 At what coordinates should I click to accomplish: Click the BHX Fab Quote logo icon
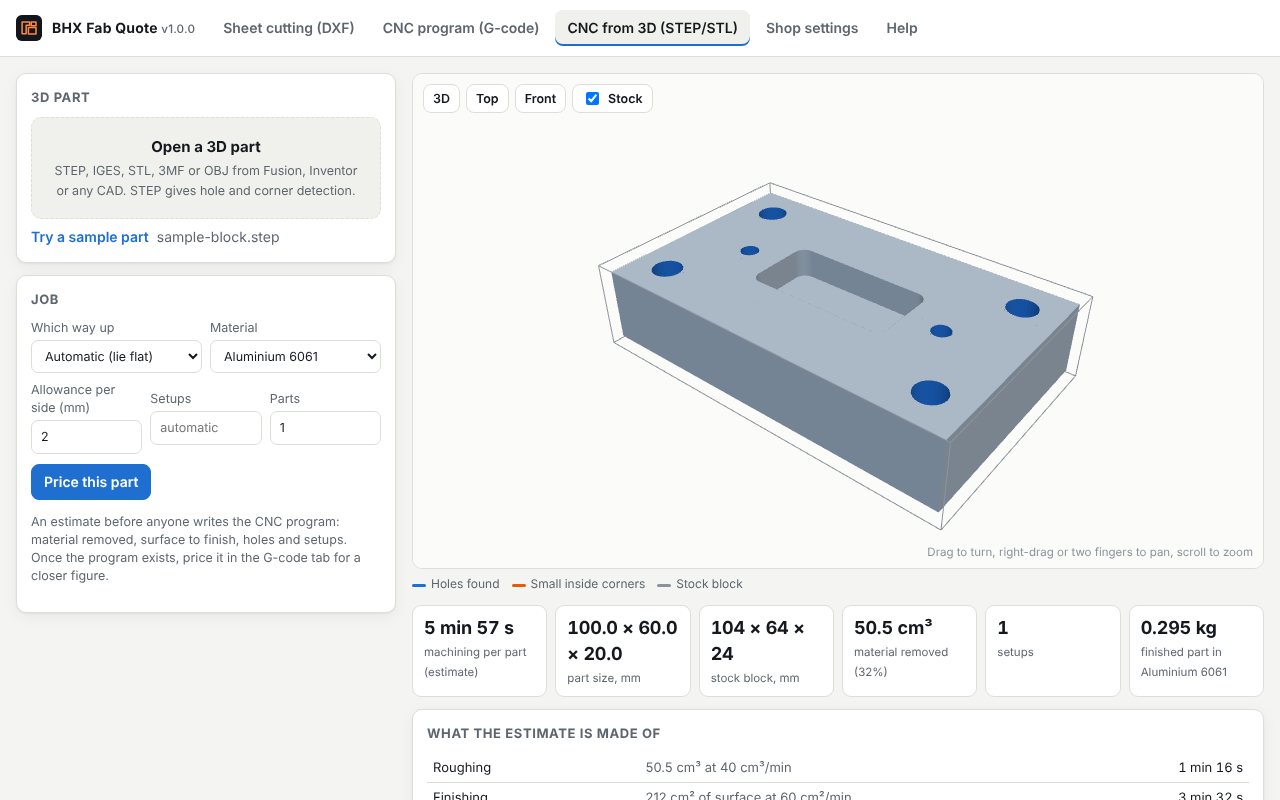[x=29, y=28]
